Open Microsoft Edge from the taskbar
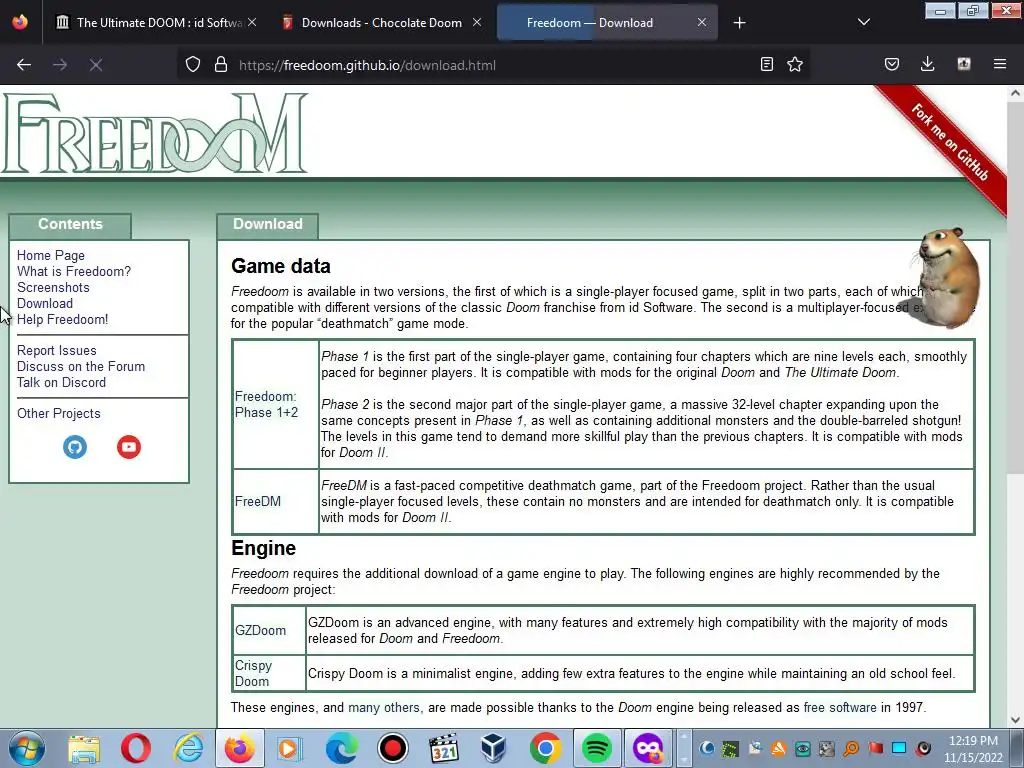Viewport: 1024px width, 768px height. coord(341,749)
